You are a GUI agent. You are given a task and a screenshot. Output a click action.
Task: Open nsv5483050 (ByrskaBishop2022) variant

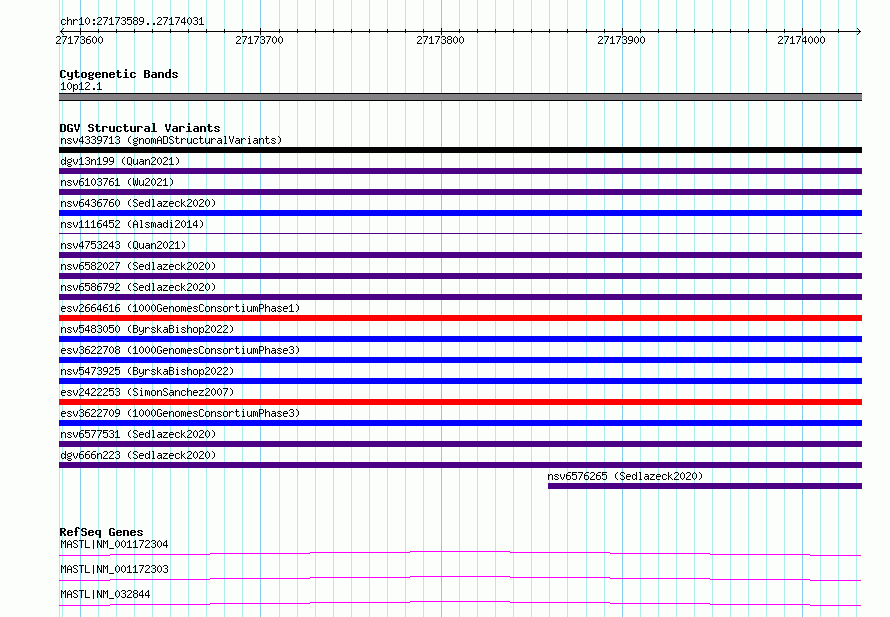[x=147, y=329]
